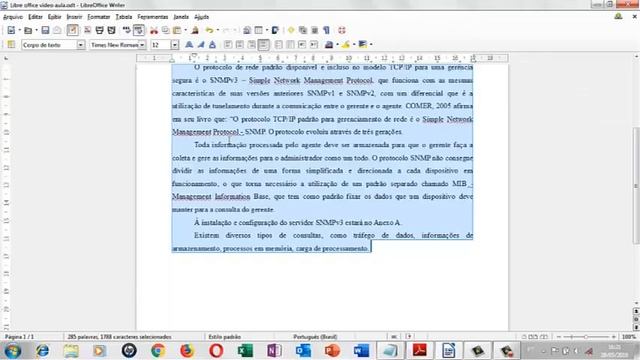Open the font size 12 dropdown arrow
This screenshot has height=360, width=640.
pyautogui.click(x=175, y=45)
